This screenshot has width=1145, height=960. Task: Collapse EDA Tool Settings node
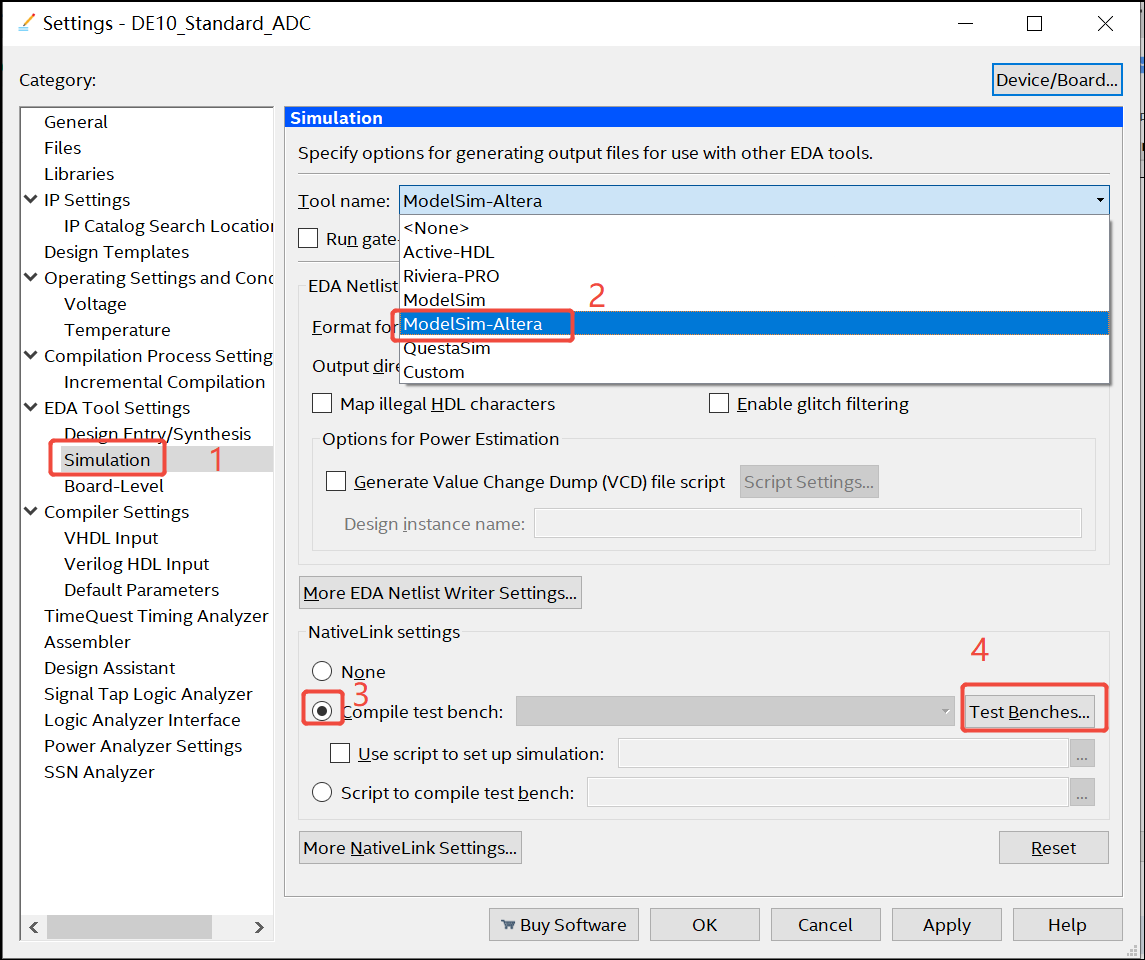point(31,407)
